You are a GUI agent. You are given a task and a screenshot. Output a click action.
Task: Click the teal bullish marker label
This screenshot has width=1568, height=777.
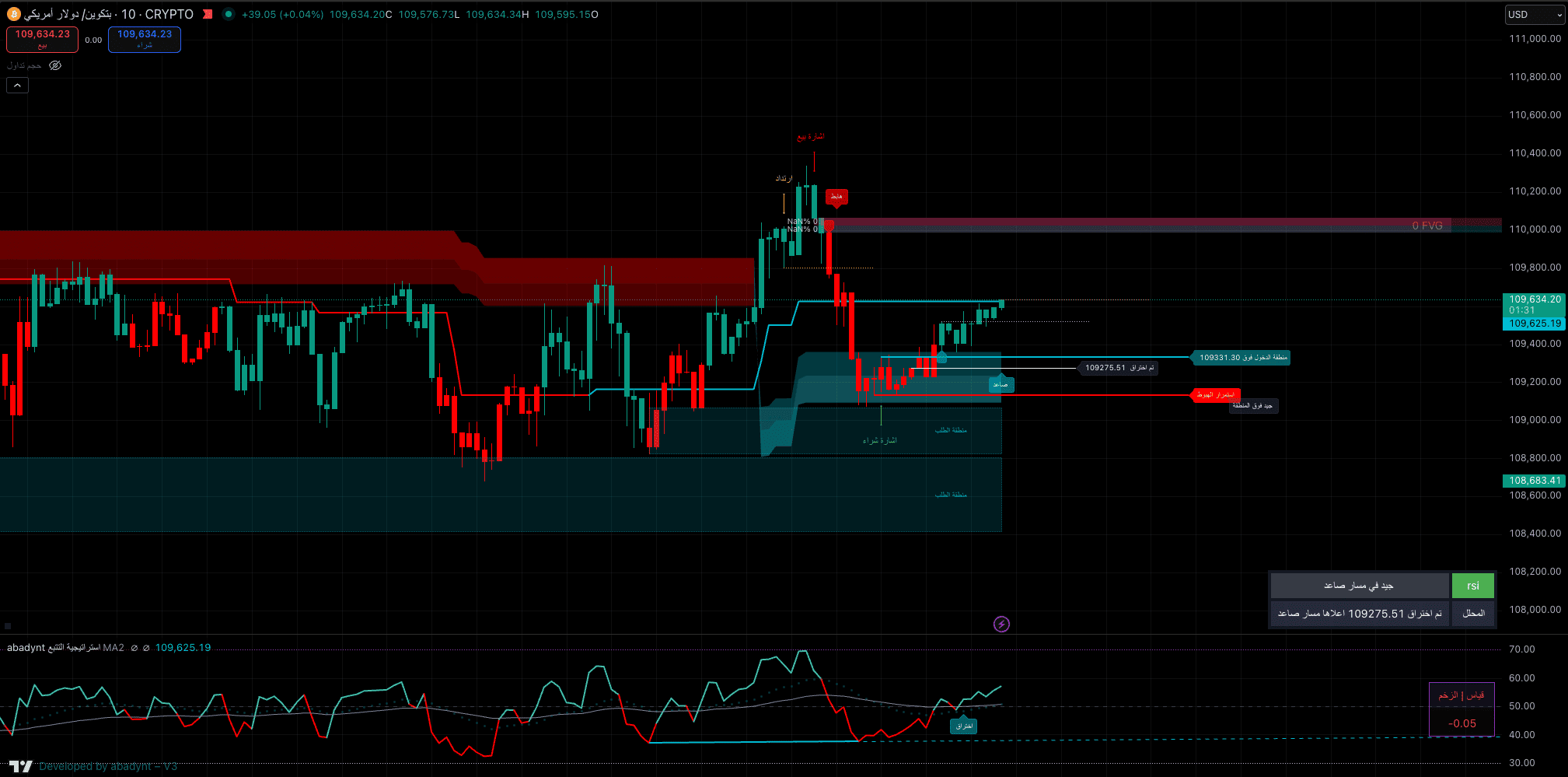coord(1001,384)
